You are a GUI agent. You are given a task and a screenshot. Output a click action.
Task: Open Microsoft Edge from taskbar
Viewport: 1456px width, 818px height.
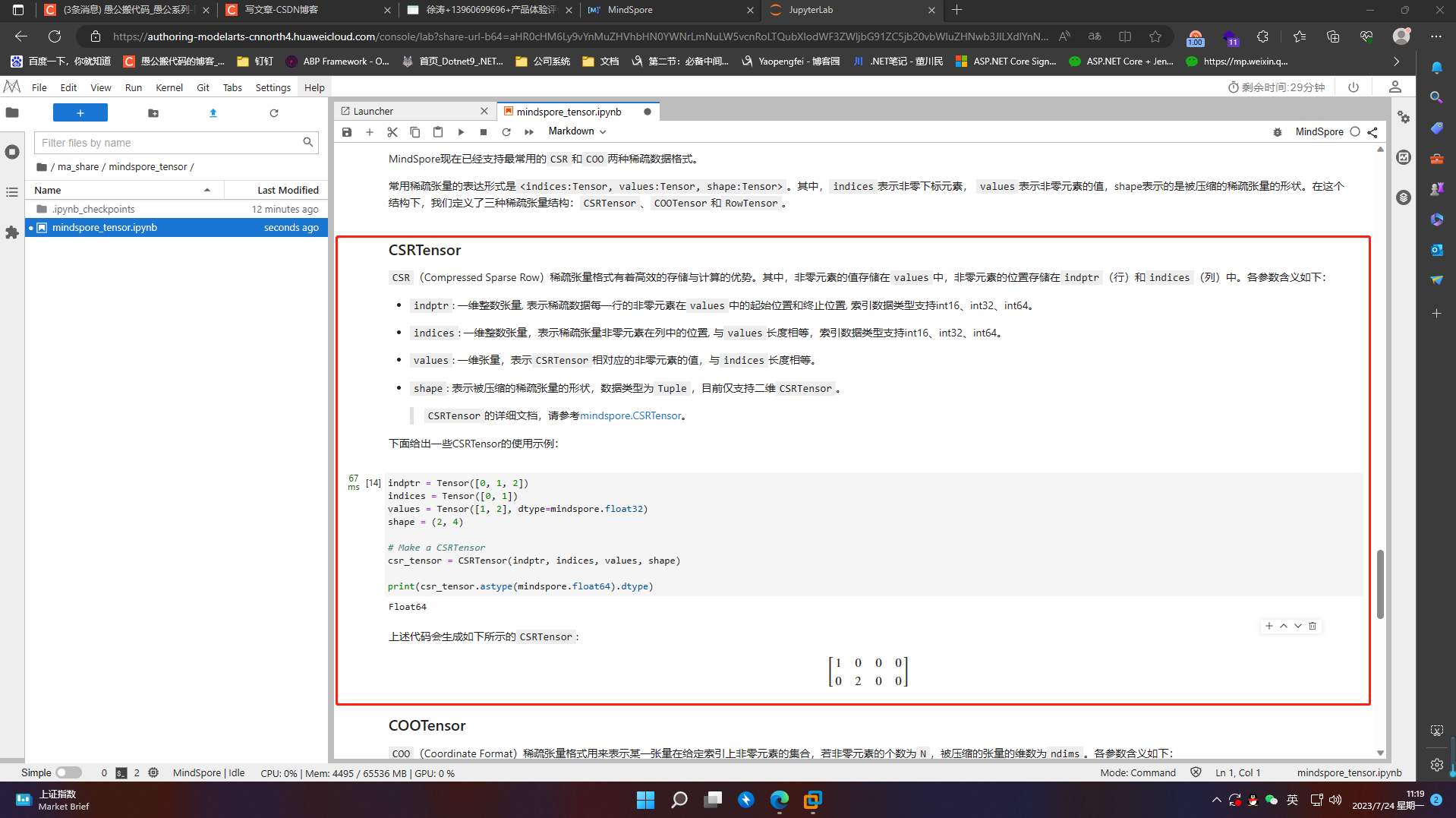click(780, 800)
